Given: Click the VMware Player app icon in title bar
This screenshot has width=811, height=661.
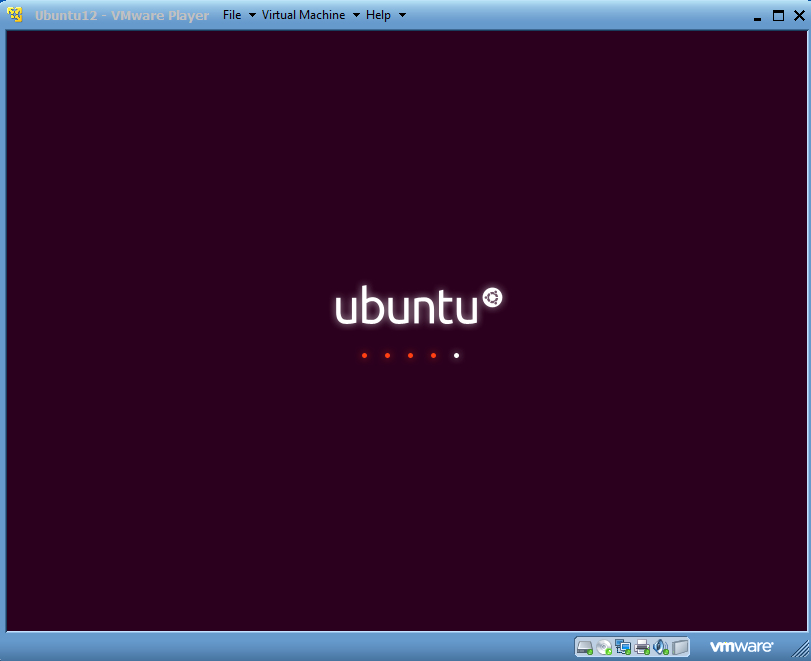Looking at the screenshot, I should [x=15, y=14].
